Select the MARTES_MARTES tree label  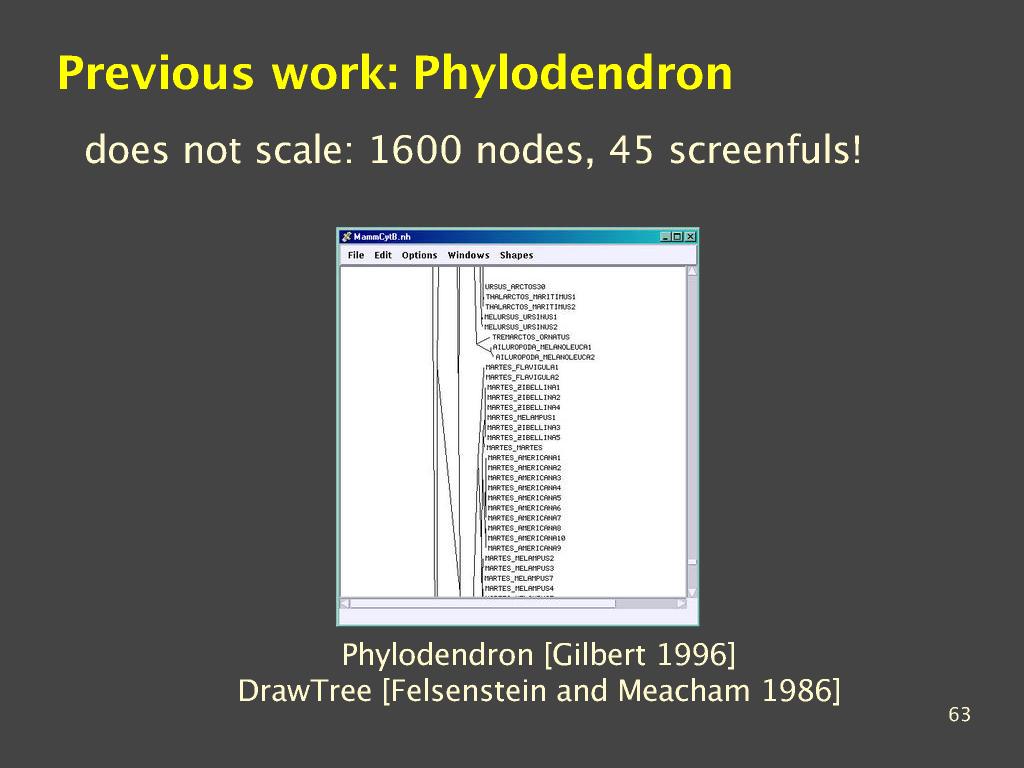(514, 448)
